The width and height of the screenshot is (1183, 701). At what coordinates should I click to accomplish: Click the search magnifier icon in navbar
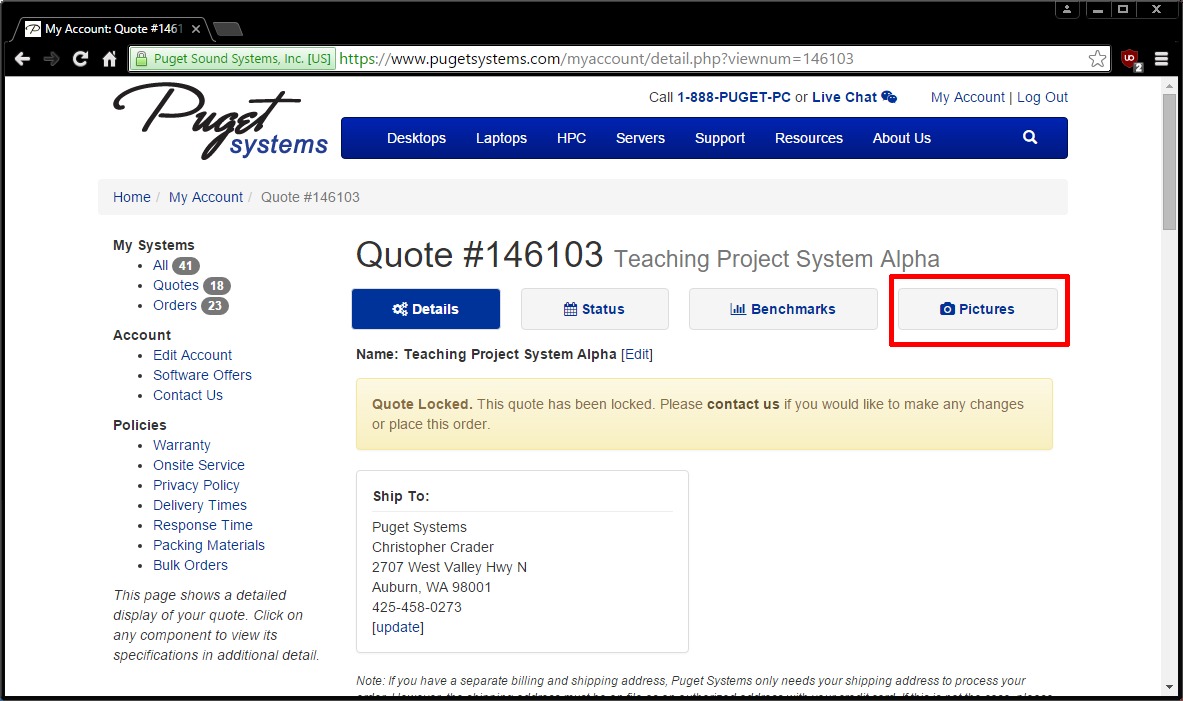pyautogui.click(x=1030, y=138)
